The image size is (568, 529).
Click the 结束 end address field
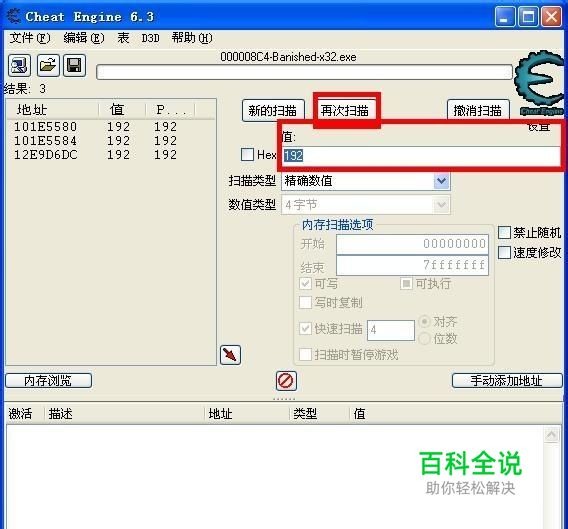pos(412,265)
